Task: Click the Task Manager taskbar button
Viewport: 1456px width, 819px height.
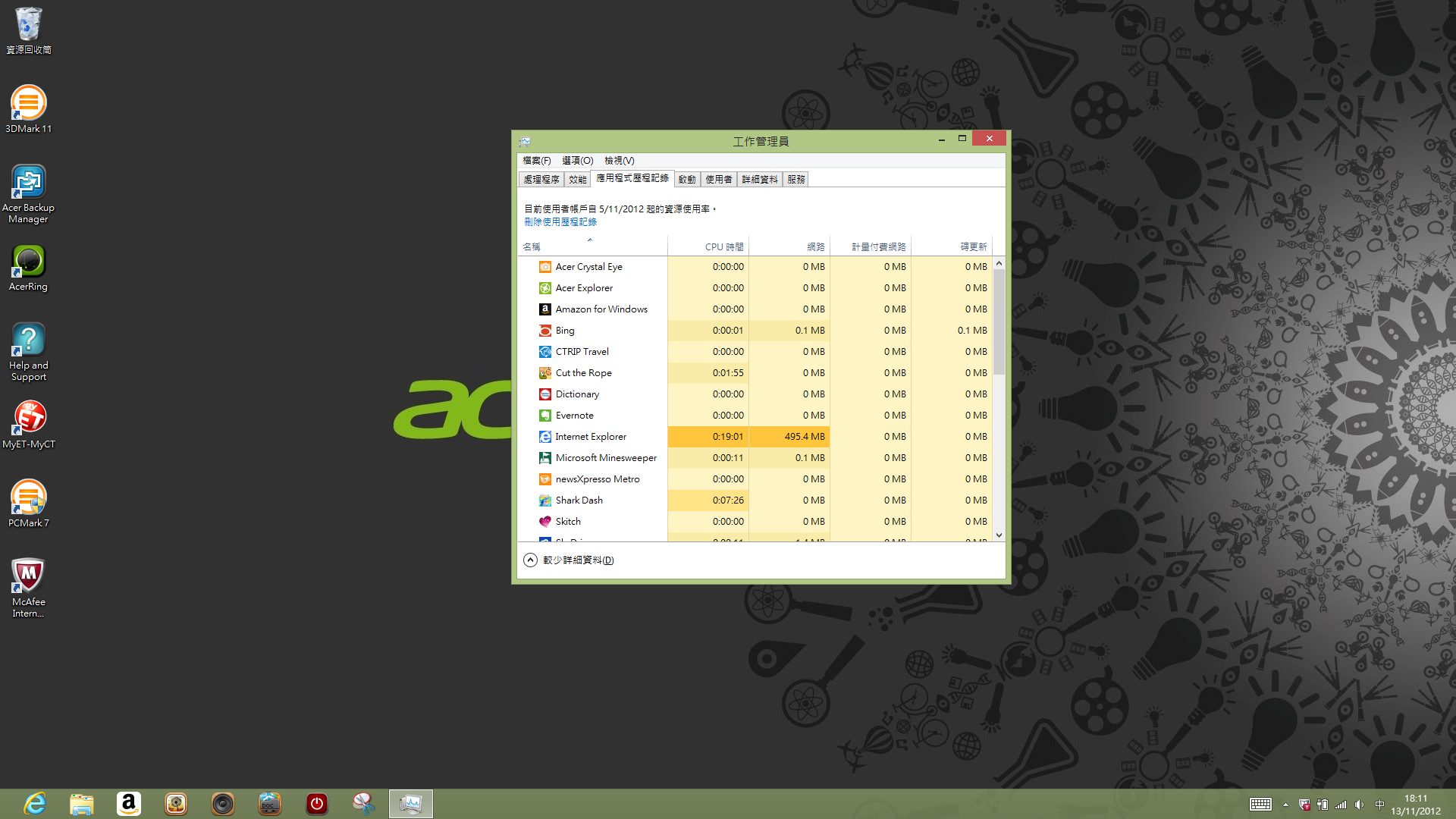Action: coord(411,804)
